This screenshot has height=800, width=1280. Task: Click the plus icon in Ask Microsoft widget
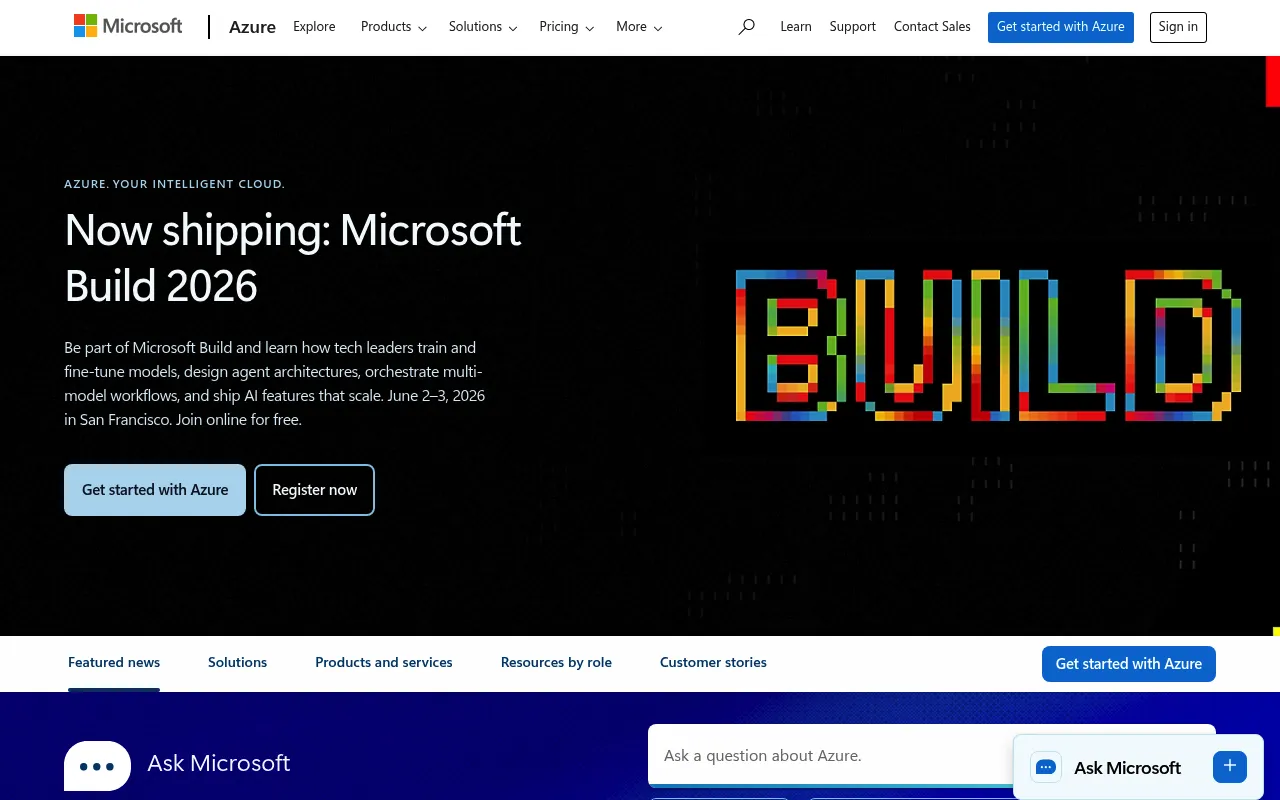pyautogui.click(x=1230, y=767)
